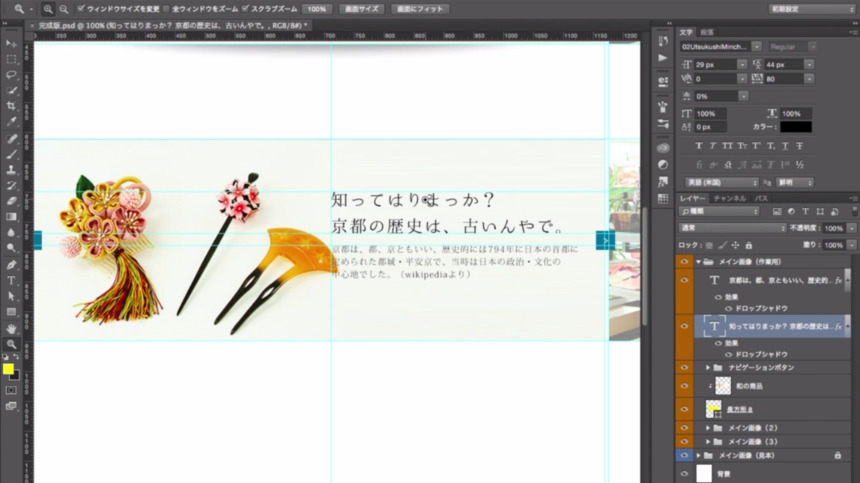Hide the 'メイン画像 (作業用)' group
The width and height of the screenshot is (860, 483).
coord(684,262)
